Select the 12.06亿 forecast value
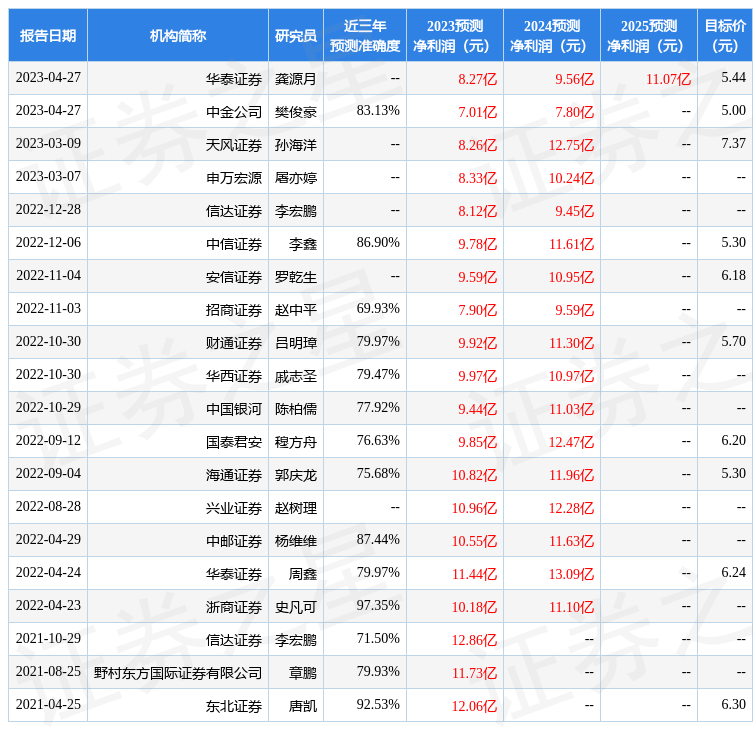Image resolution: width=753 pixels, height=730 pixels. click(474, 706)
